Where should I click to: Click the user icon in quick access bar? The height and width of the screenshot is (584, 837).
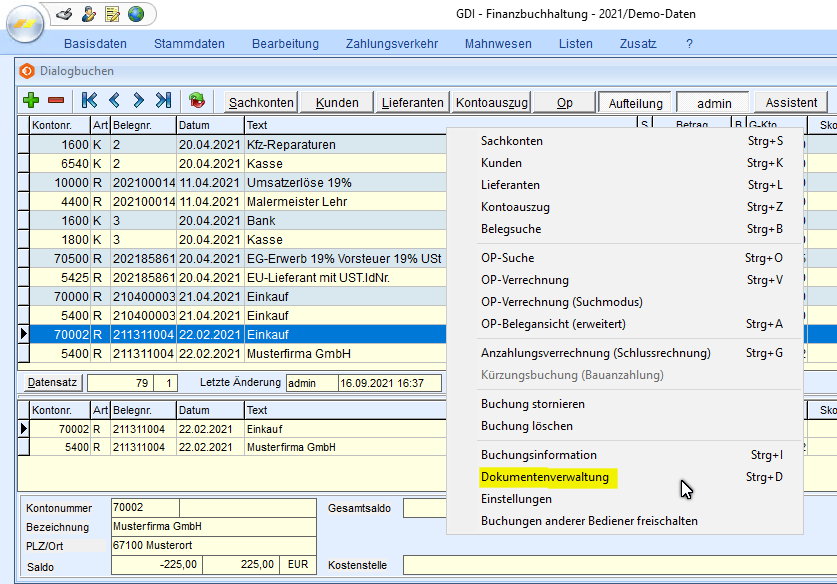tap(89, 14)
